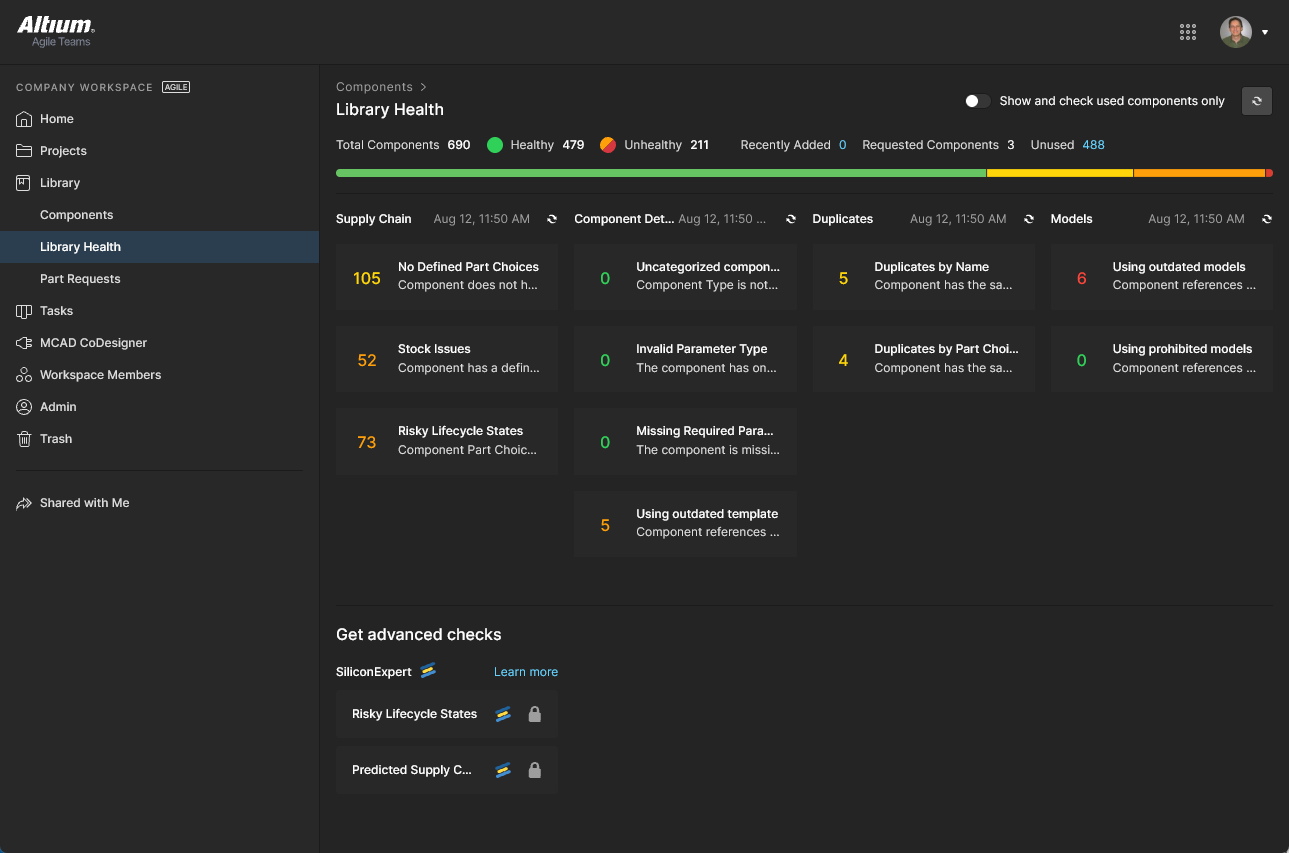Open the No Defined Part Choices card
1289x853 pixels.
click(447, 277)
